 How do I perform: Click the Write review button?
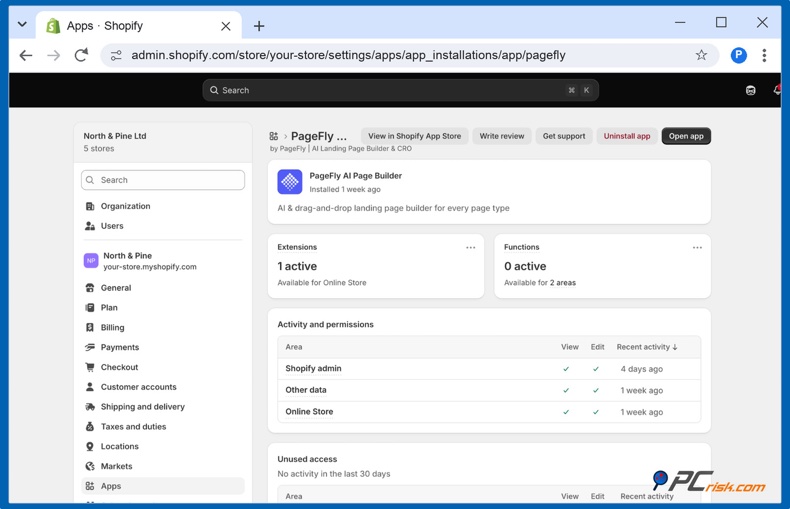tap(502, 136)
